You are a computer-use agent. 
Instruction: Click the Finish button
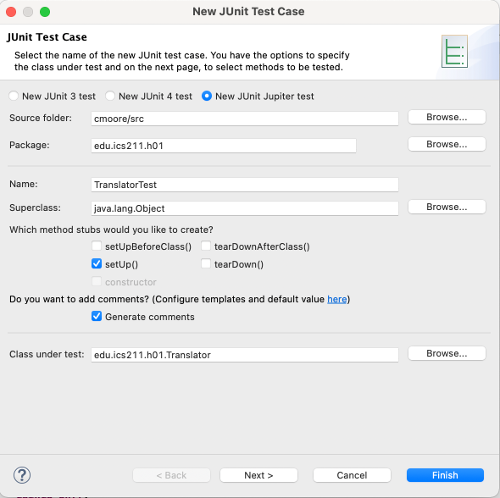tap(445, 475)
